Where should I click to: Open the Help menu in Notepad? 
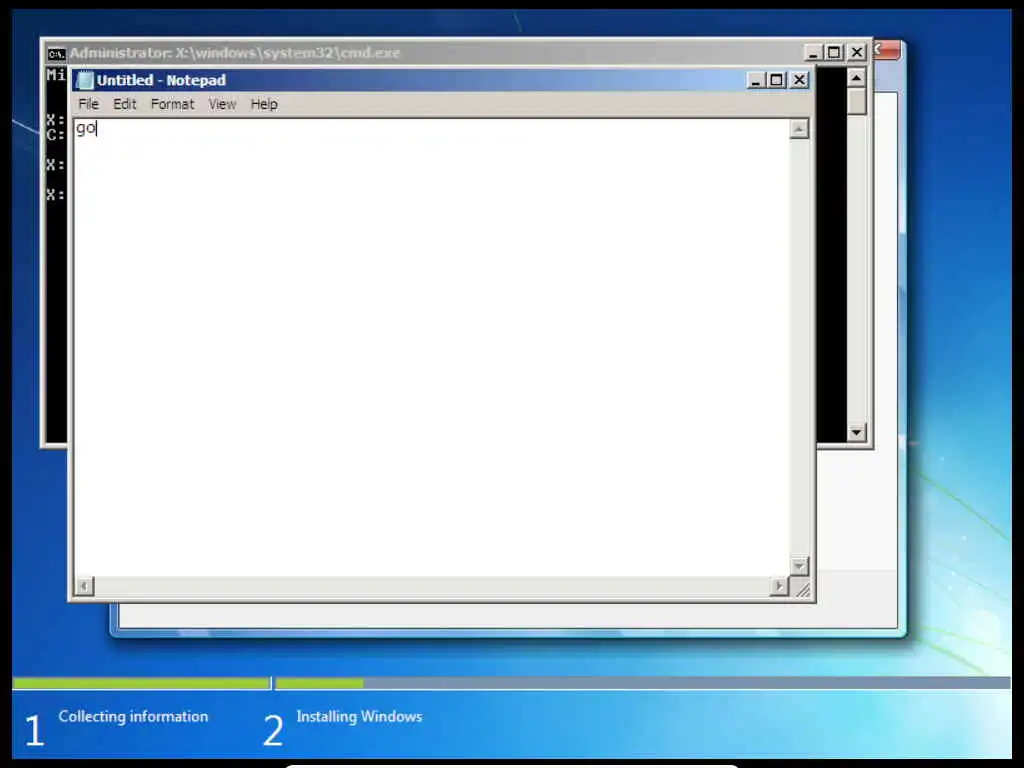tap(264, 104)
